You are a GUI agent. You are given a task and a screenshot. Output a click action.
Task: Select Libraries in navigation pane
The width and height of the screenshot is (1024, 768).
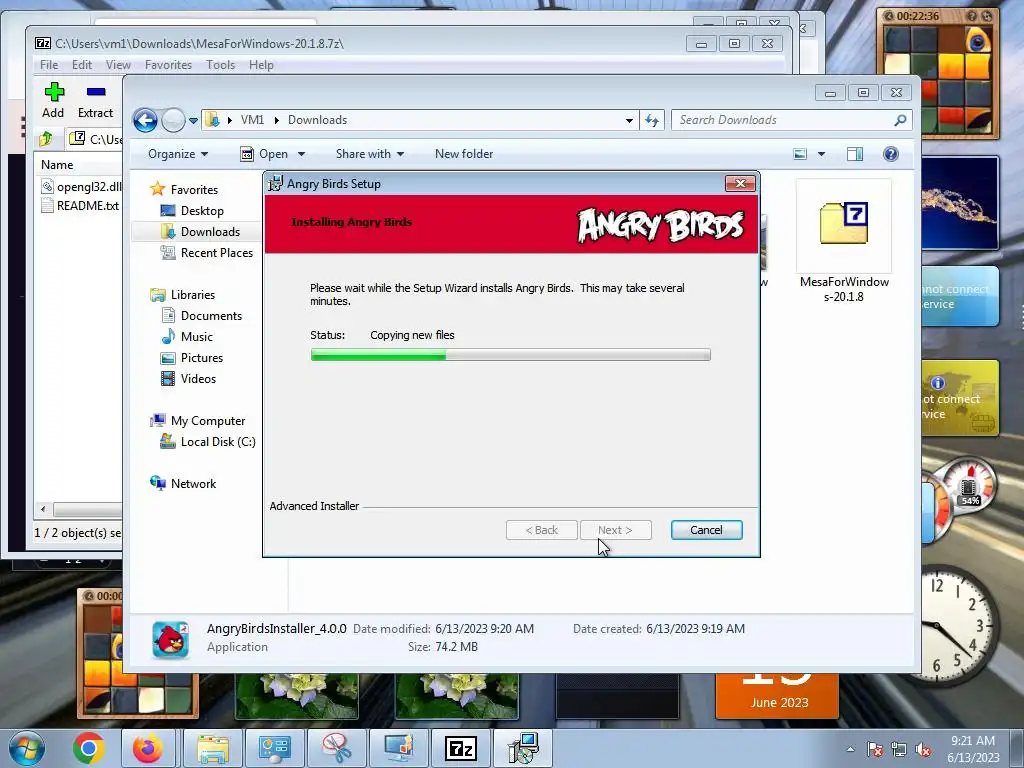coord(183,295)
